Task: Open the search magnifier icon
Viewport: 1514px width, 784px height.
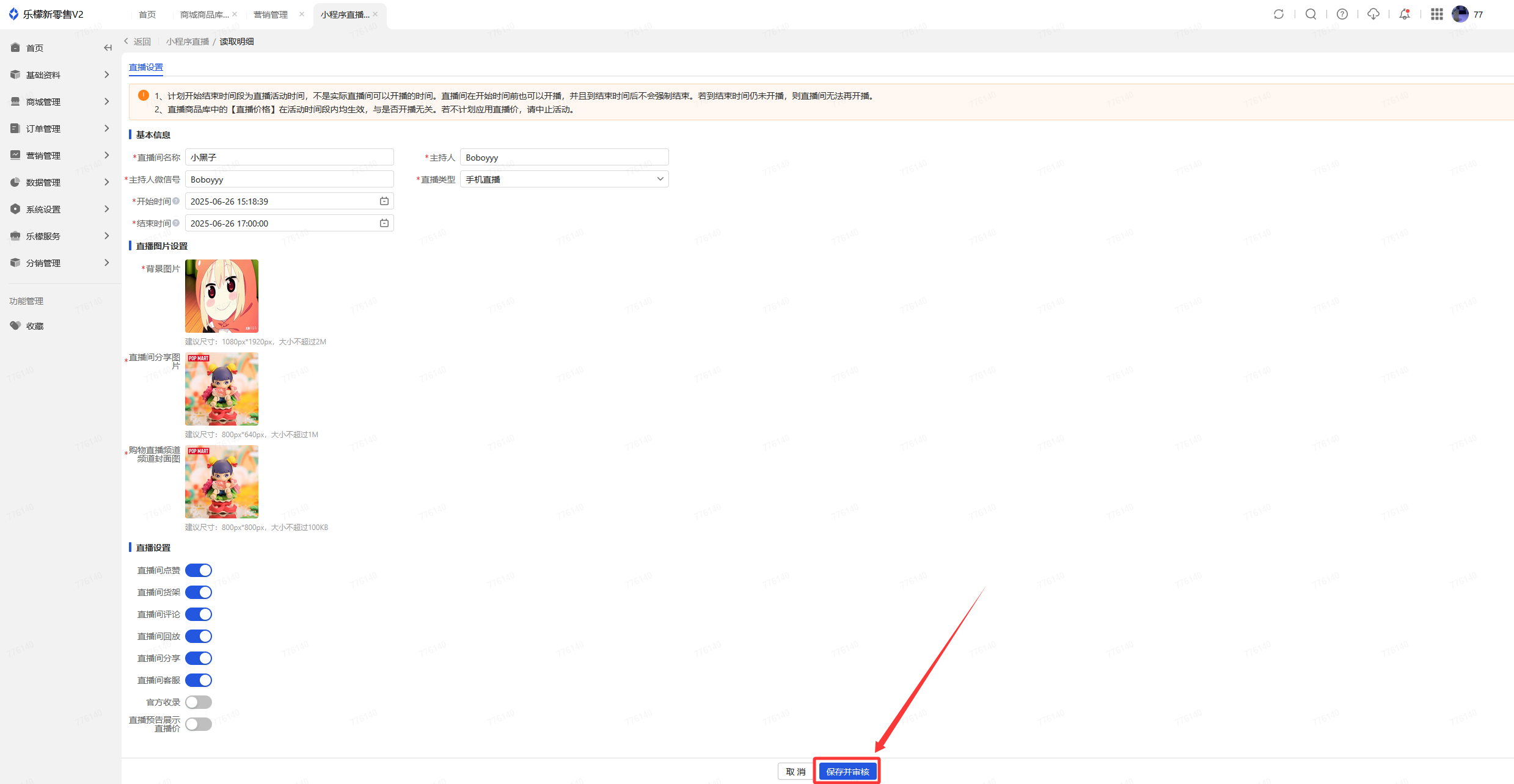Action: pyautogui.click(x=1311, y=14)
